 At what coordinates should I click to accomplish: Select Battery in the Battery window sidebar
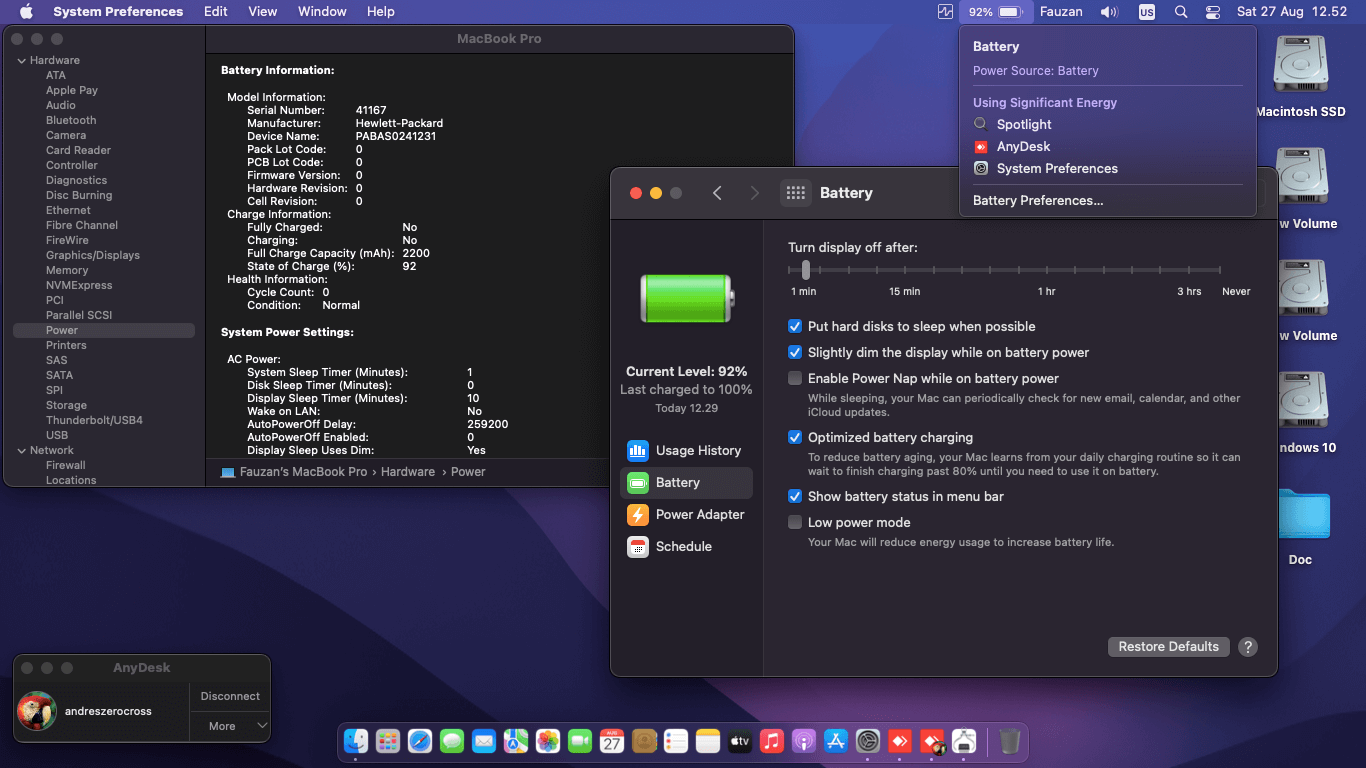(x=686, y=482)
